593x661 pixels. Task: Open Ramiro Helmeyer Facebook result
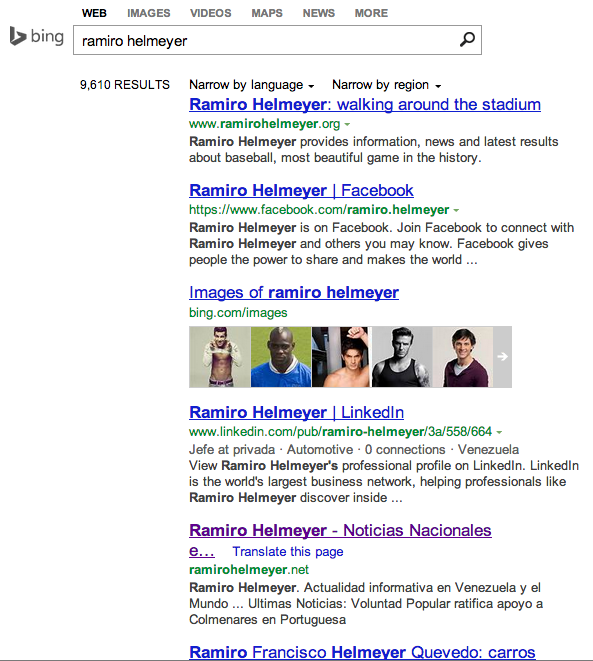click(x=301, y=191)
